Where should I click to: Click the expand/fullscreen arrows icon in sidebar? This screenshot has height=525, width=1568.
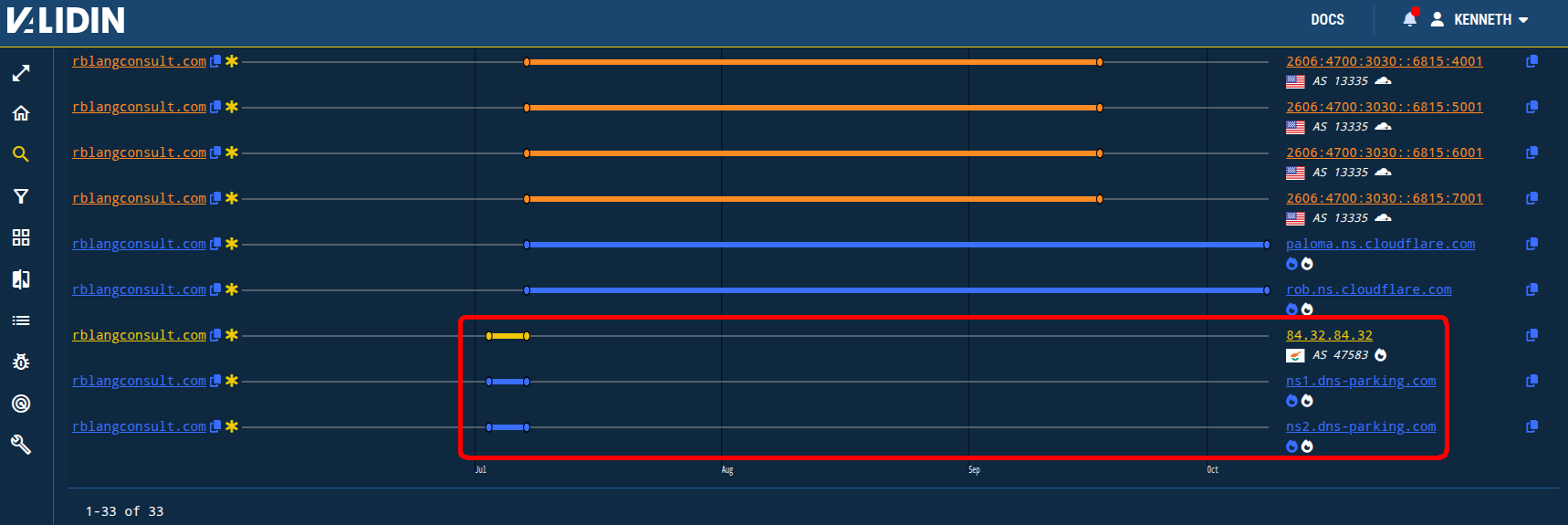coord(21,73)
